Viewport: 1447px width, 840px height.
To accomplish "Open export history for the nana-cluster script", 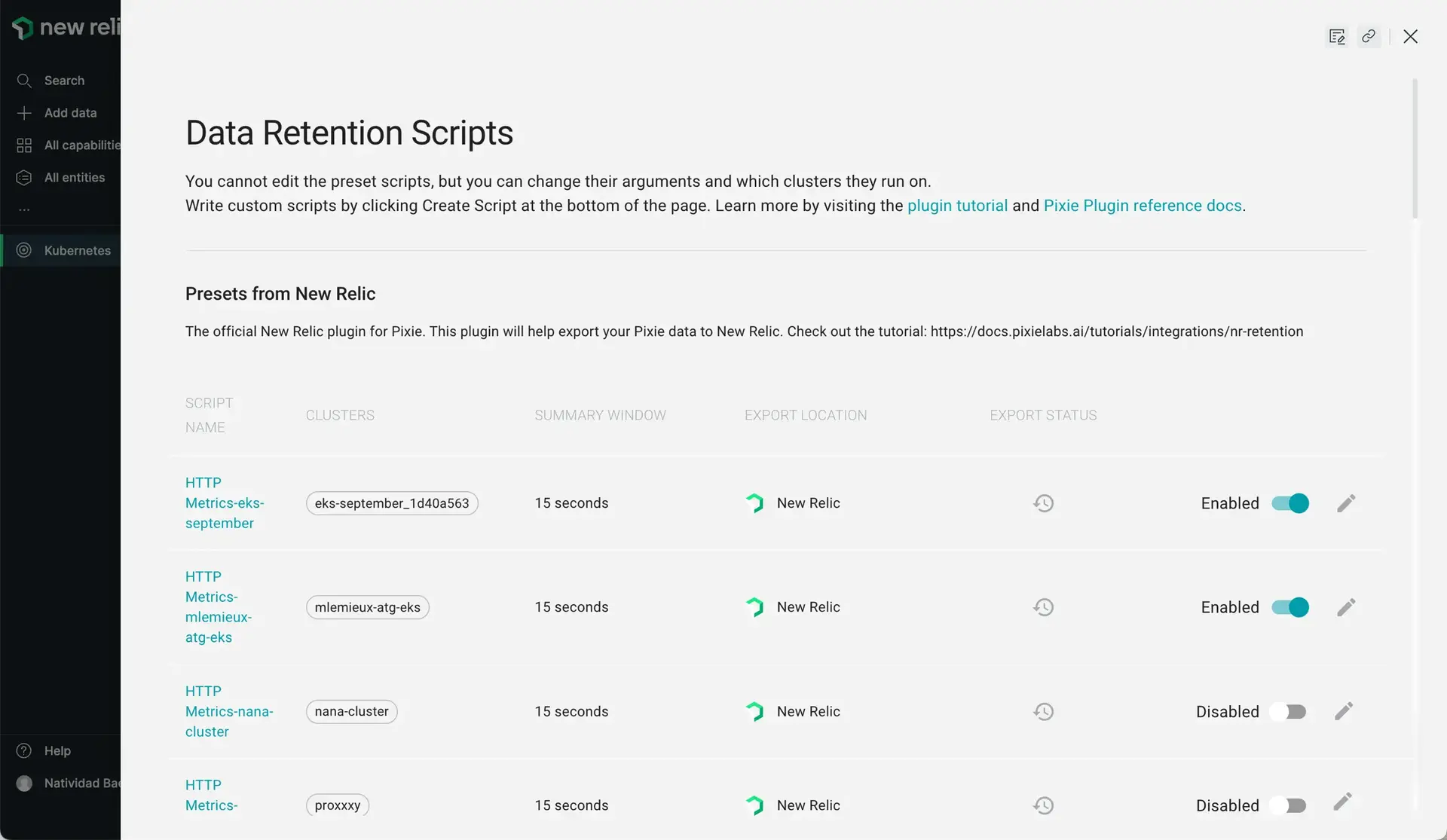I will coord(1043,711).
